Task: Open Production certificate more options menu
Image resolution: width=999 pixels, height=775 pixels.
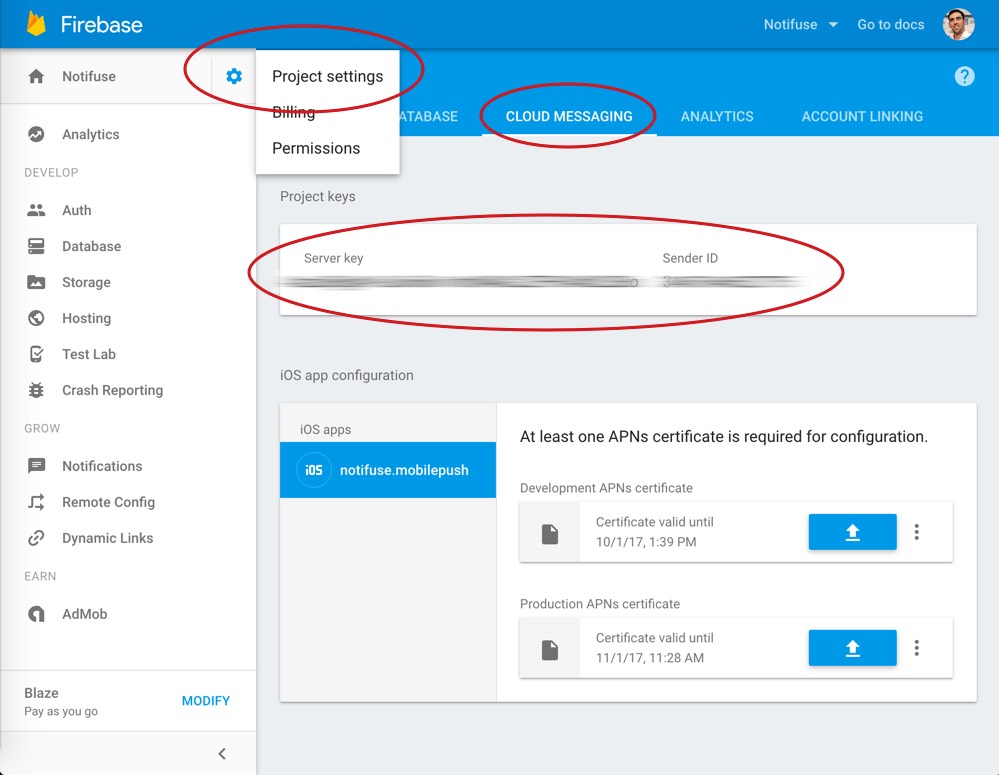Action: coord(917,648)
